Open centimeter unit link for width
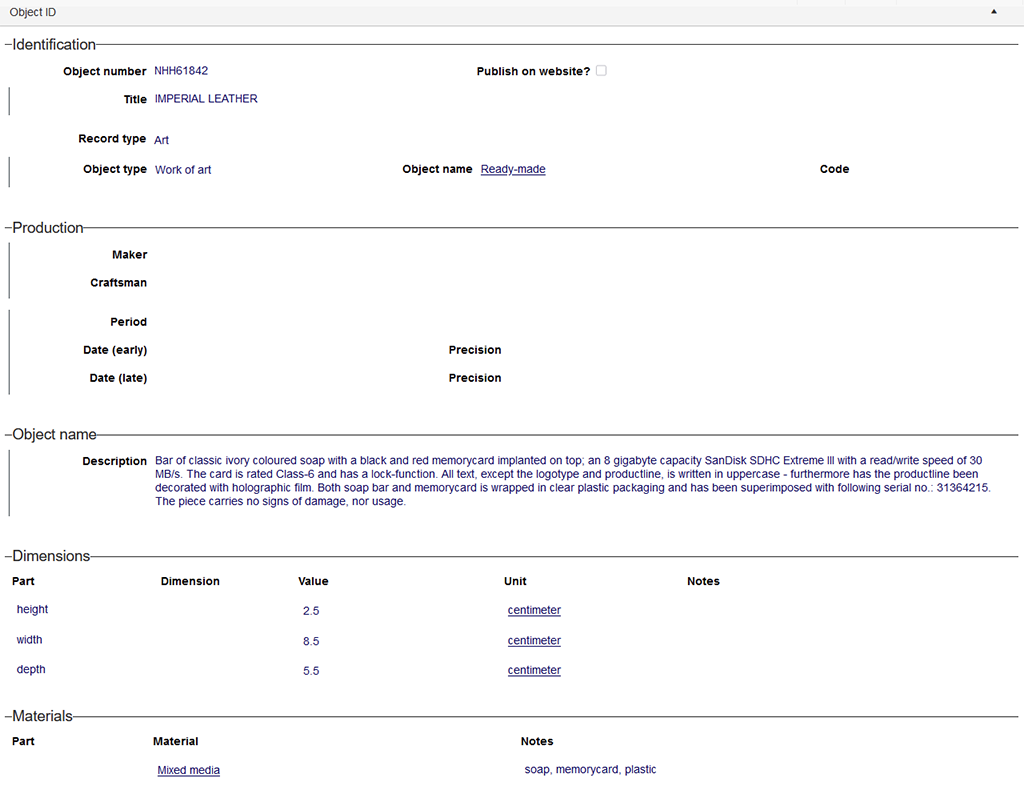This screenshot has width=1024, height=794. click(534, 640)
